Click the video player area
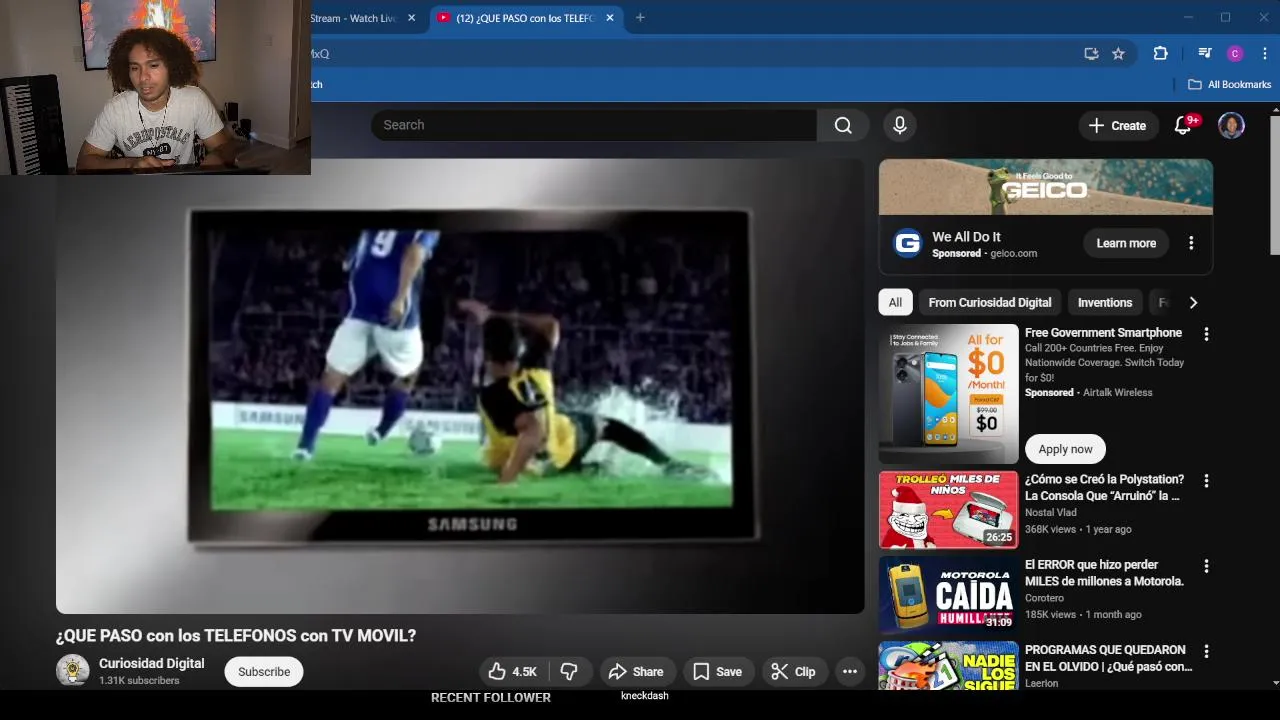This screenshot has height=720, width=1280. (460, 386)
